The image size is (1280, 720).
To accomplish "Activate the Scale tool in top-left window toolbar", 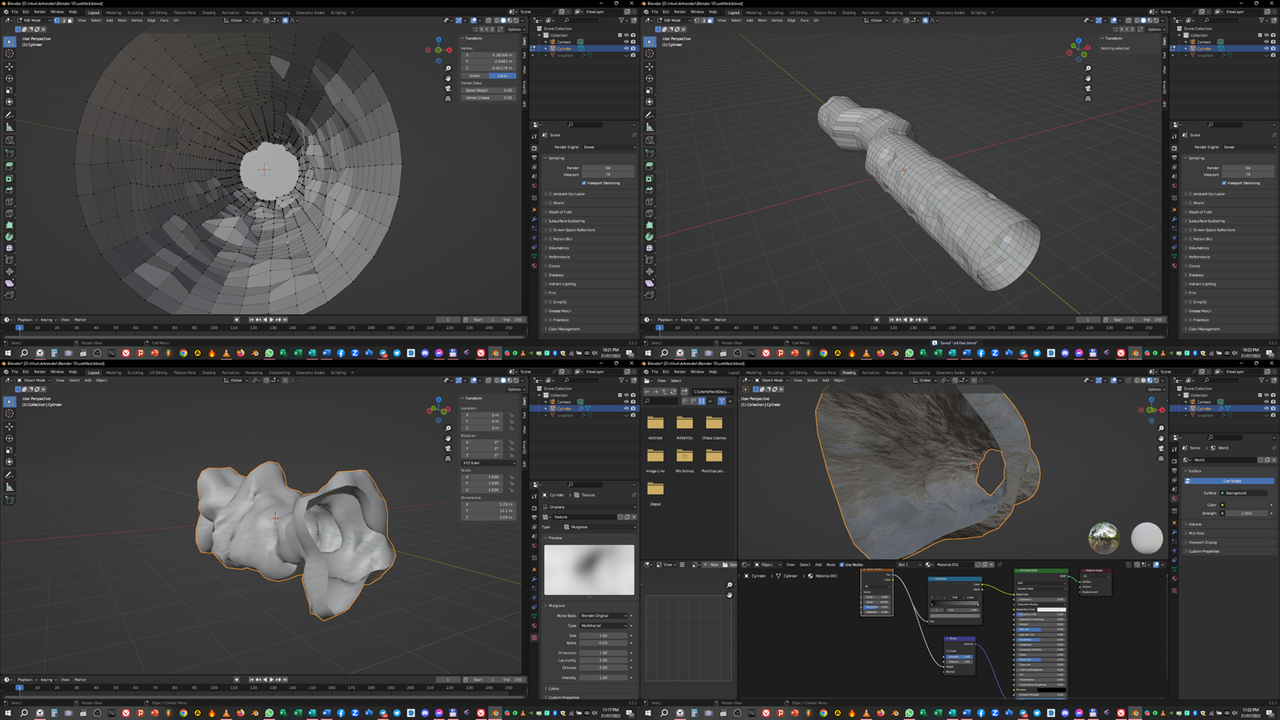I will pyautogui.click(x=9, y=90).
